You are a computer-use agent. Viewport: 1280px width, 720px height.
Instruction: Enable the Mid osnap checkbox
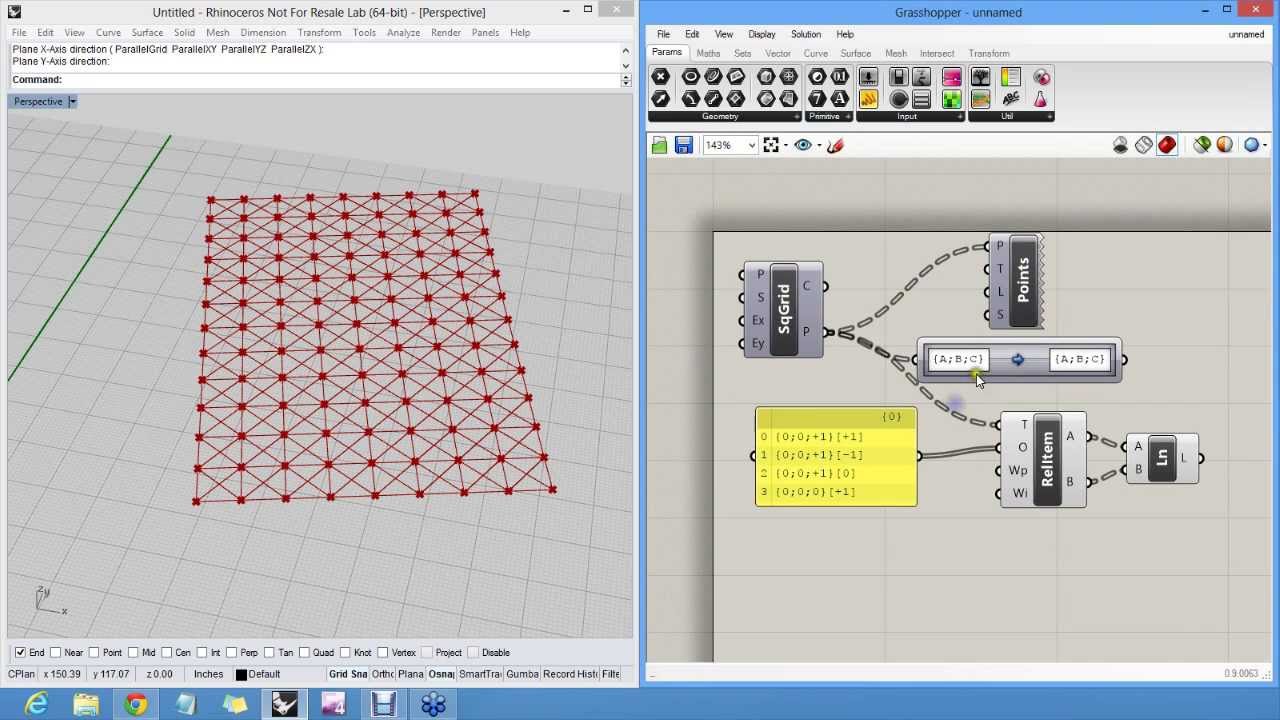click(134, 653)
